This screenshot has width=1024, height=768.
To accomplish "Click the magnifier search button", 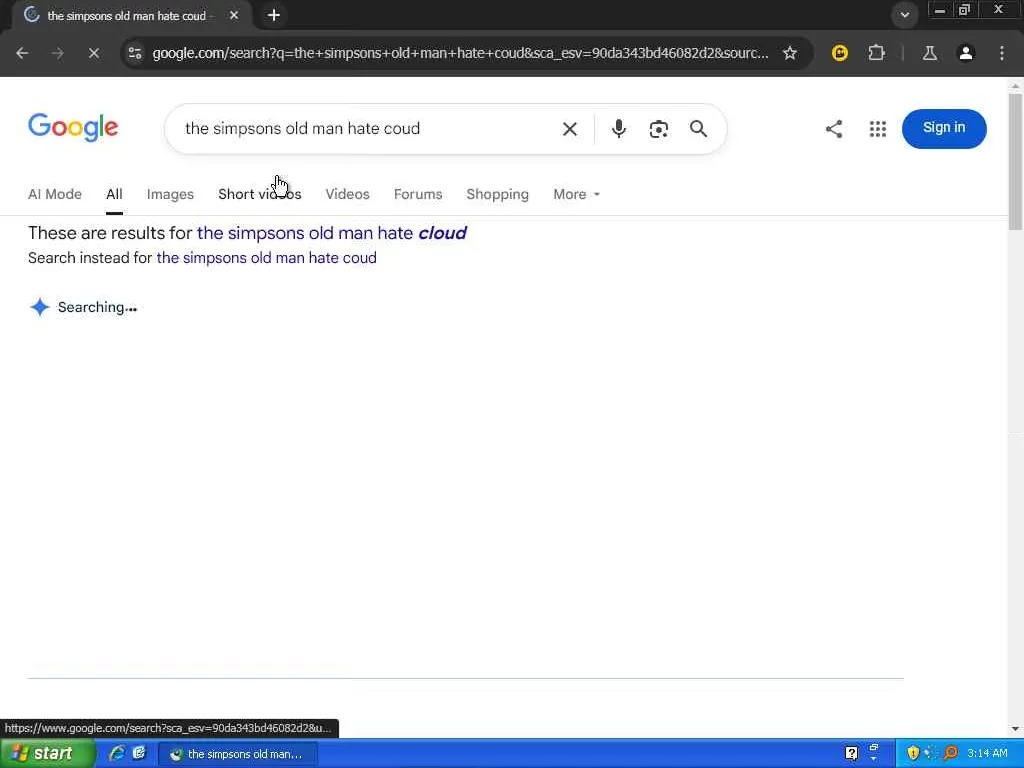I will 698,129.
